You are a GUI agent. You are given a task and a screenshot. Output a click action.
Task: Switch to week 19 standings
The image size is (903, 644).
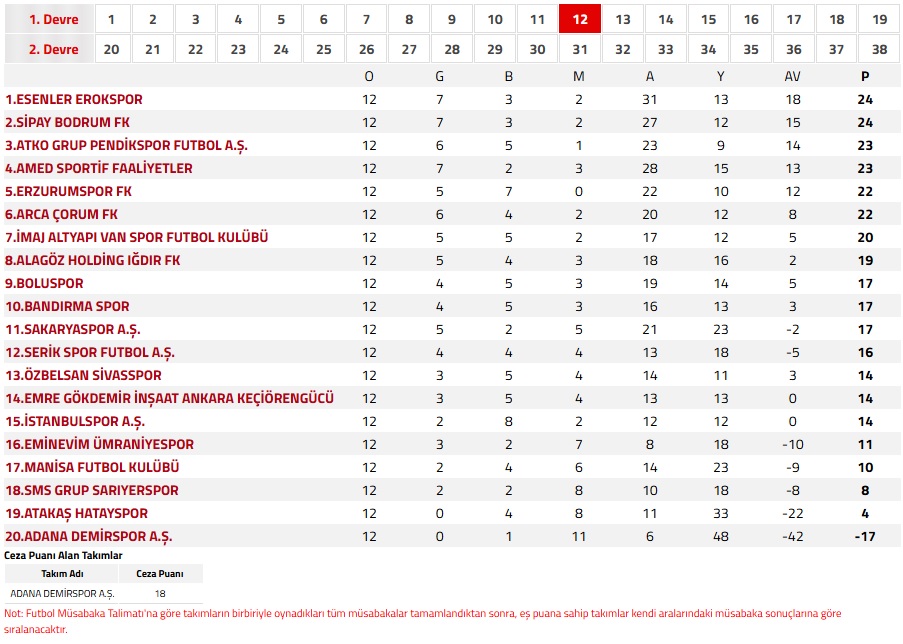879,19
